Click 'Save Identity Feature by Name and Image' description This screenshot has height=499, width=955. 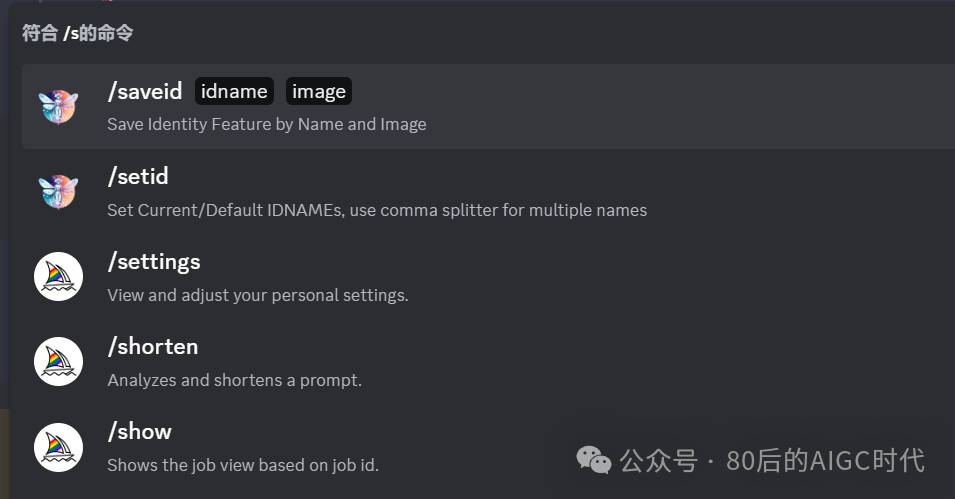point(267,124)
